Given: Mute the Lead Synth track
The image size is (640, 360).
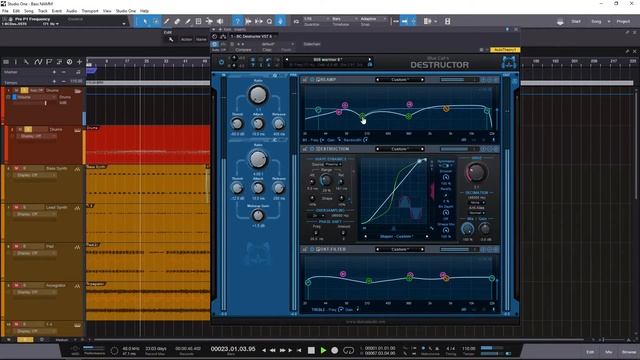Looking at the screenshot, I should 16,207.
